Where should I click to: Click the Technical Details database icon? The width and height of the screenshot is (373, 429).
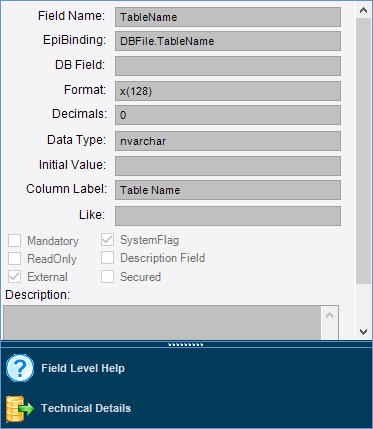(20, 409)
